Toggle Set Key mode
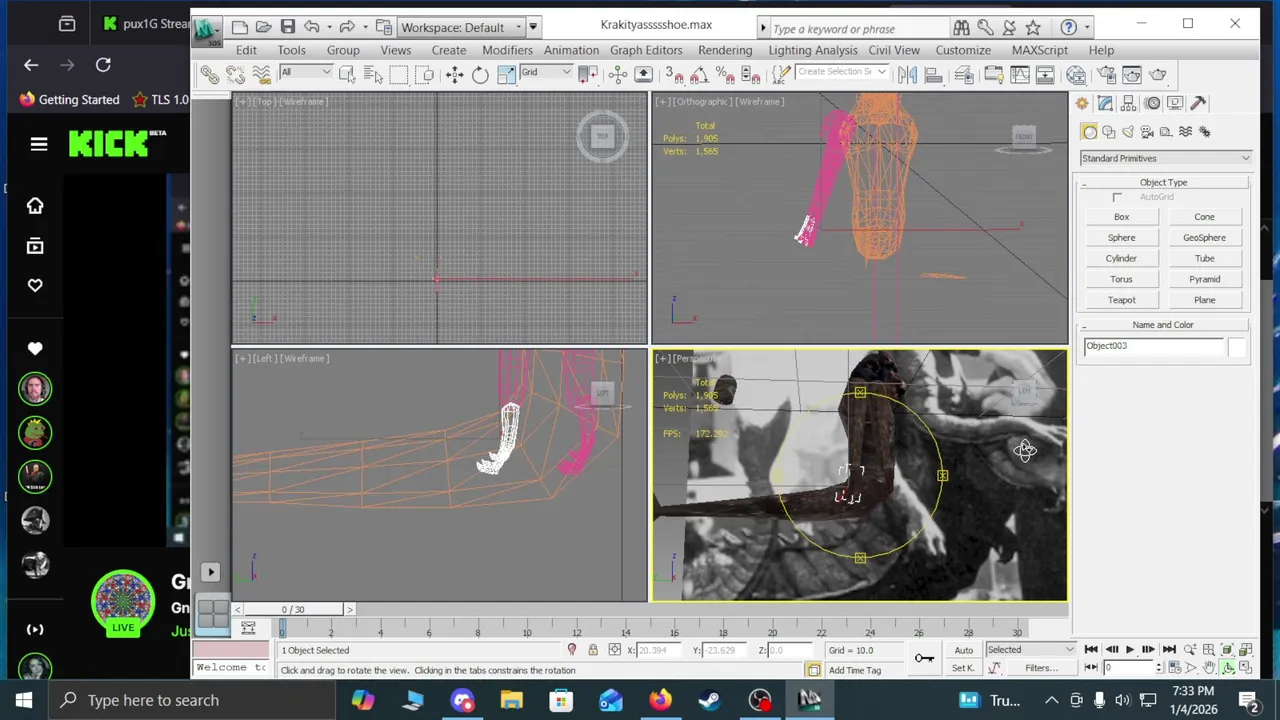The image size is (1280, 720). click(x=963, y=668)
